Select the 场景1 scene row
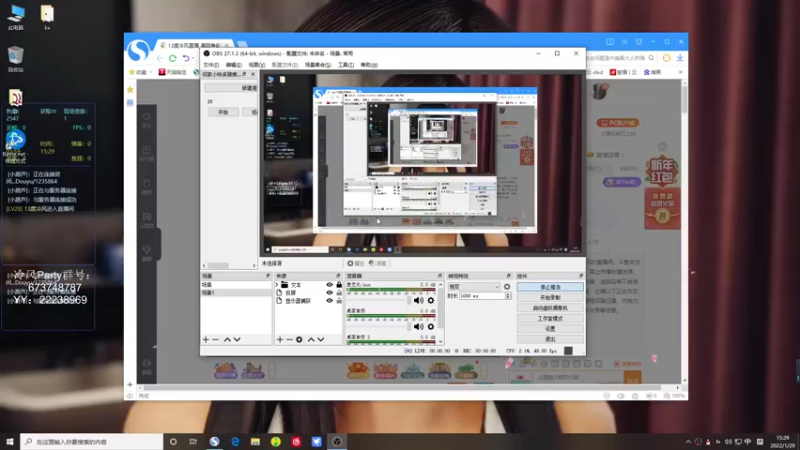Screen dimensions: 800x450 (236, 293)
